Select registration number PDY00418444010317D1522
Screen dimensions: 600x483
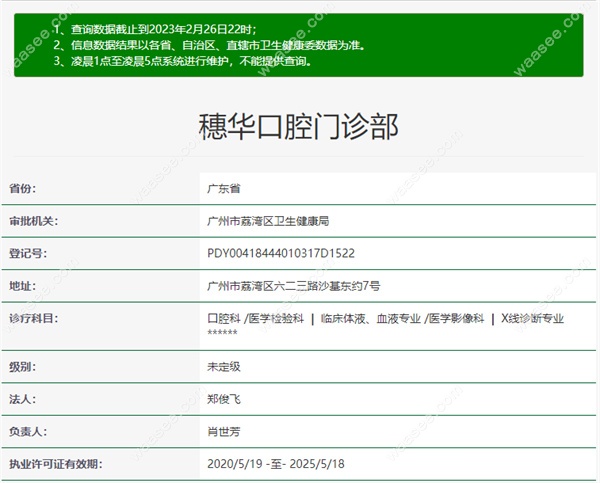coord(295,254)
